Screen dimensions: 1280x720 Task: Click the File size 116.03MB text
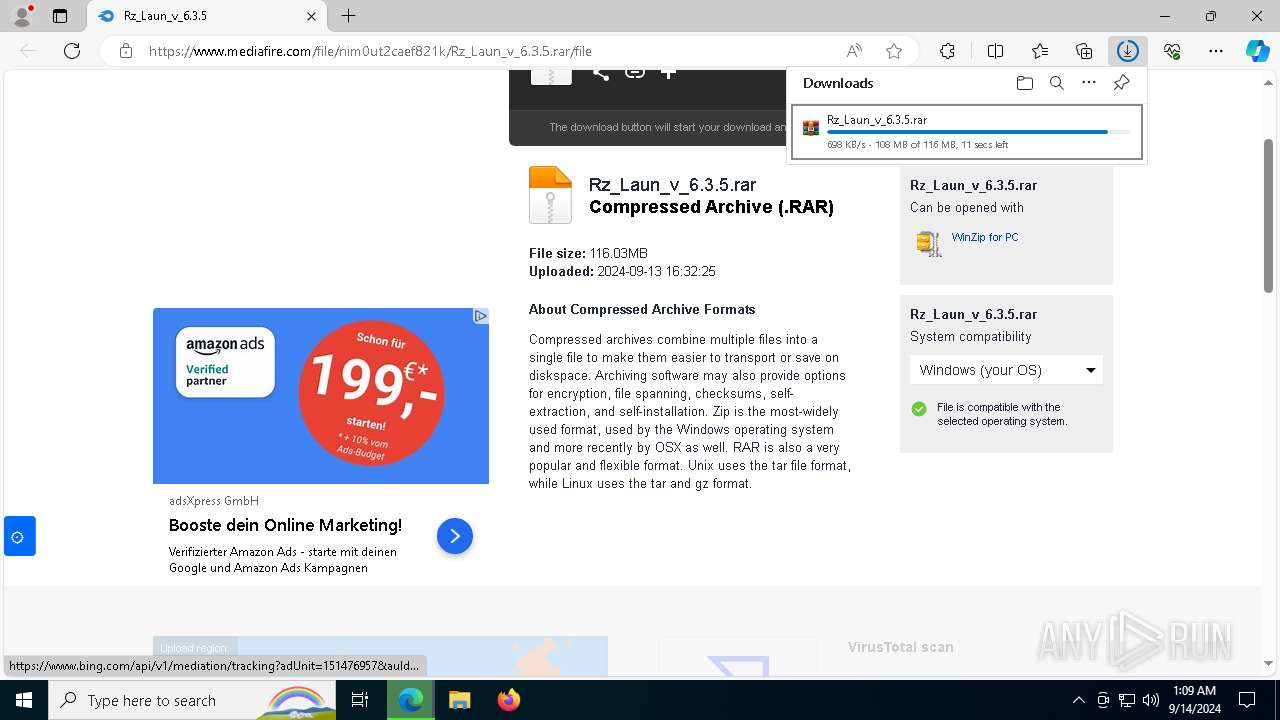pyautogui.click(x=588, y=254)
